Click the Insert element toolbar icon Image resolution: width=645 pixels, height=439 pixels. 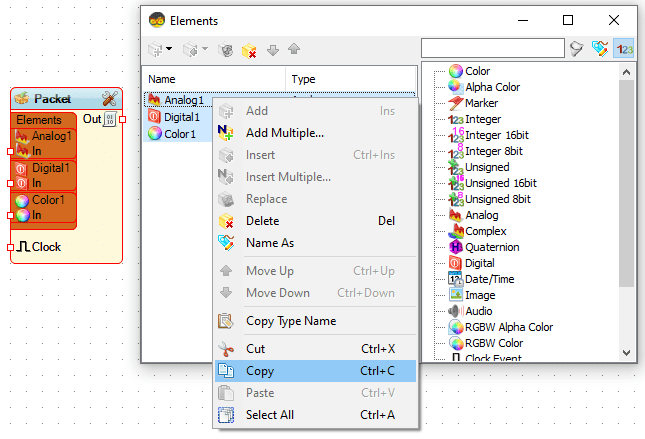[190, 50]
